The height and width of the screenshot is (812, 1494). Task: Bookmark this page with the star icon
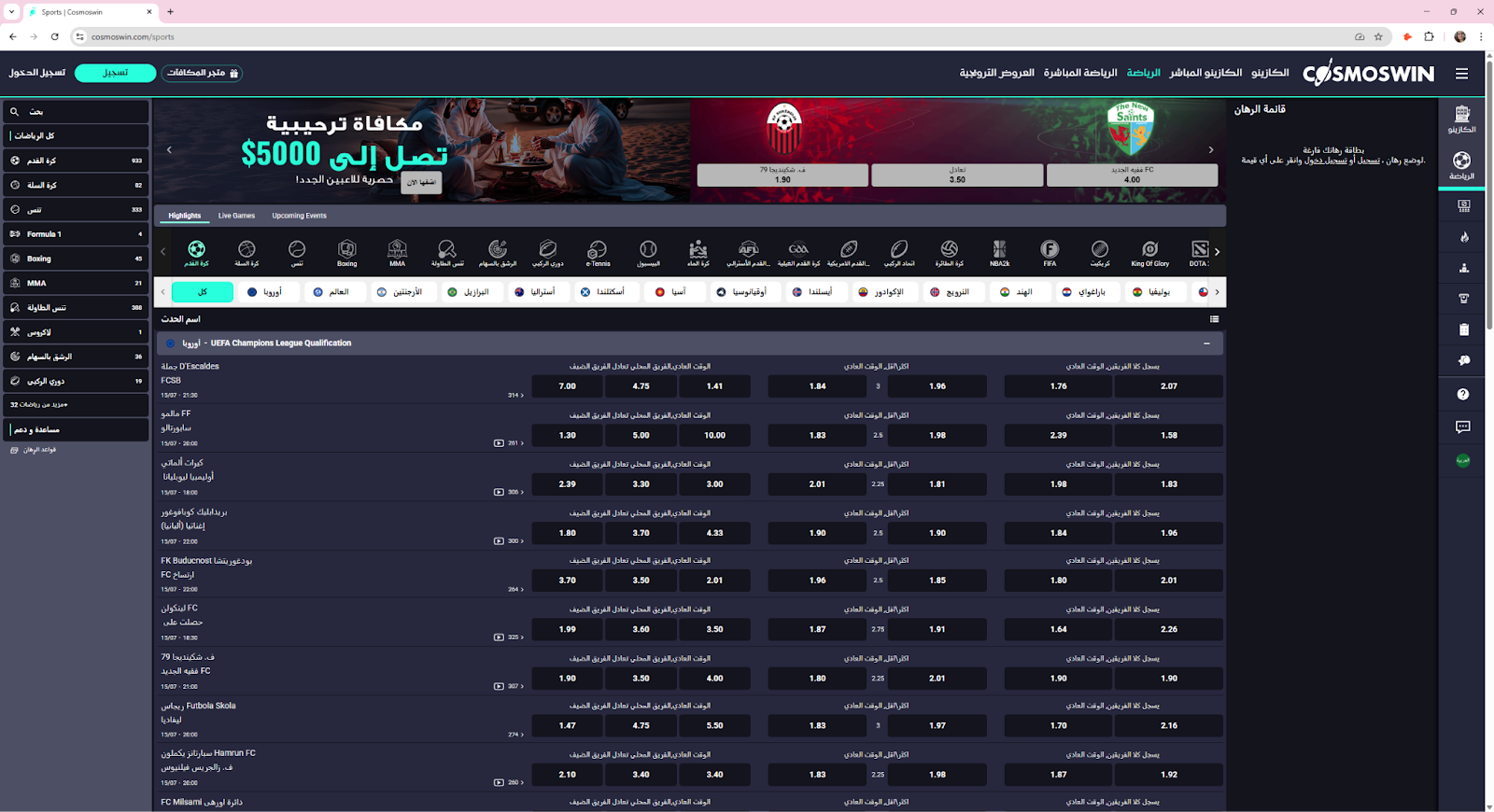click(x=1378, y=36)
